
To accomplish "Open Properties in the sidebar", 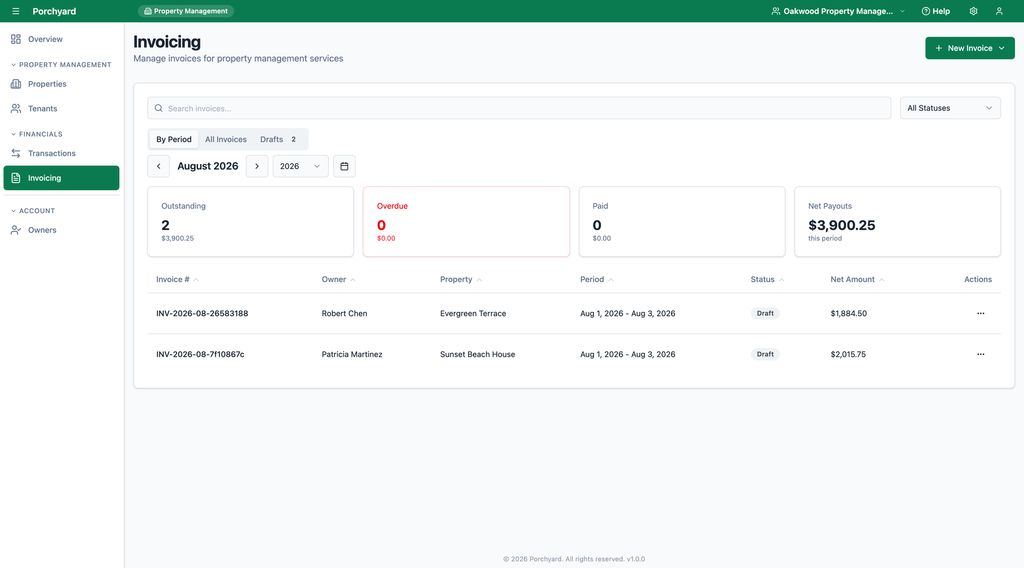I will [x=61, y=84].
